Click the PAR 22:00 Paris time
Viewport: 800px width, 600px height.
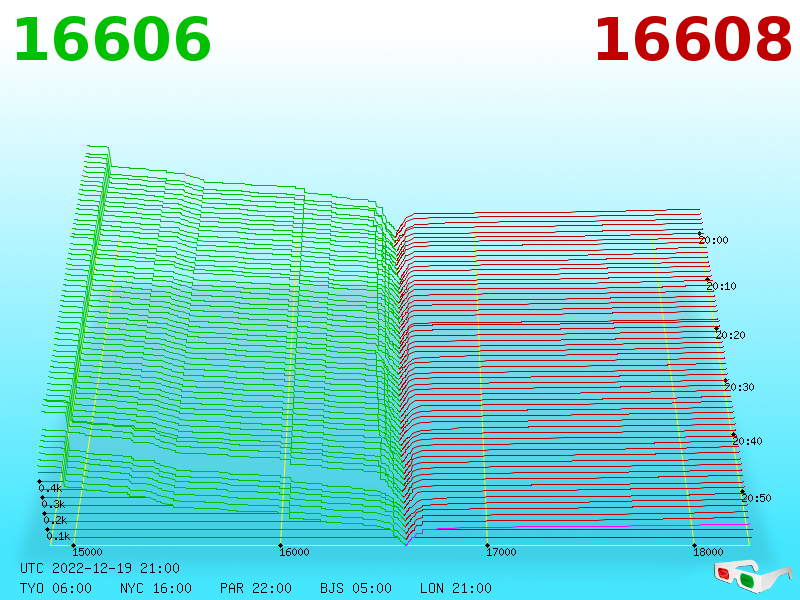pos(256,588)
